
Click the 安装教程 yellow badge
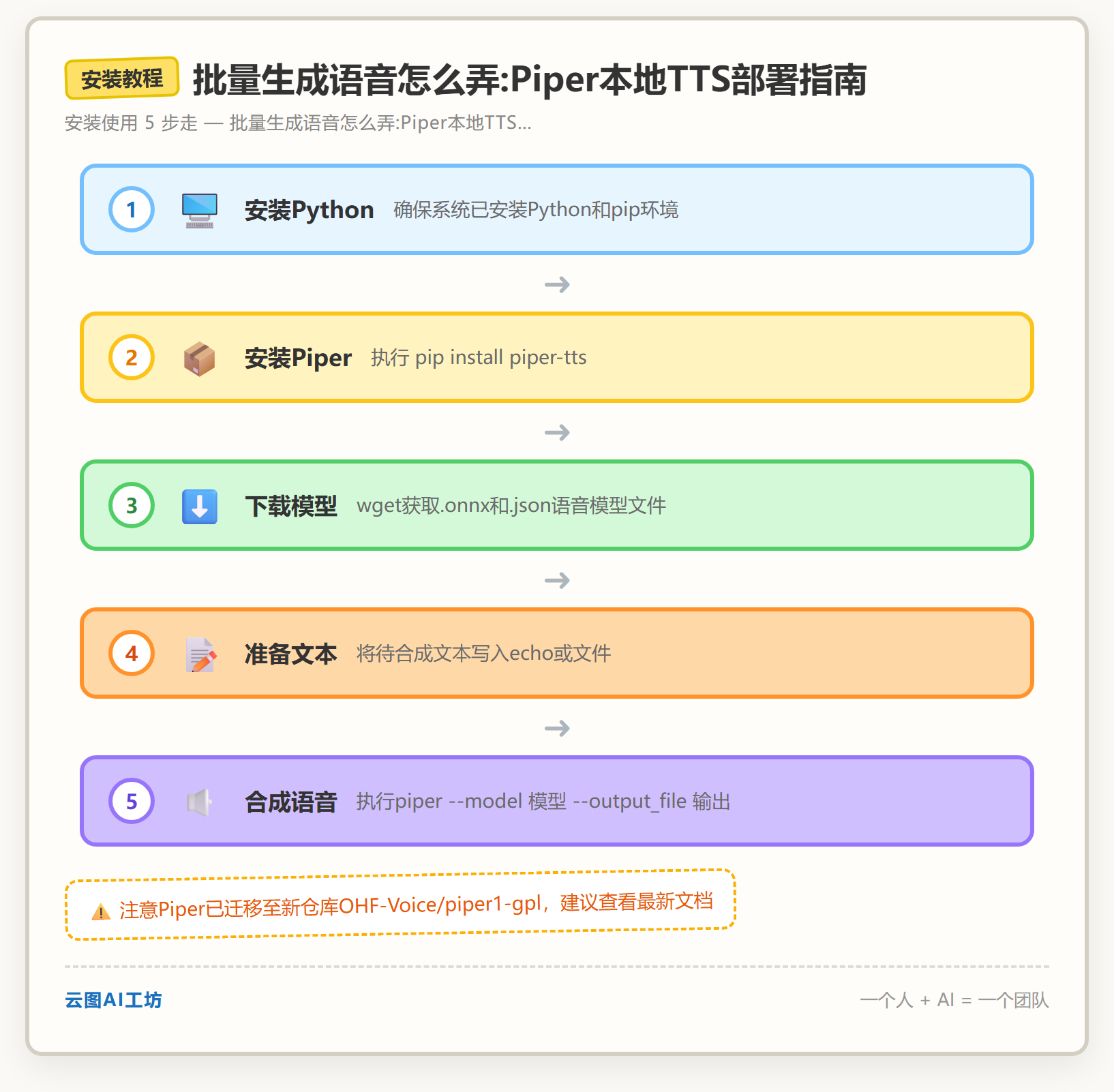(x=122, y=78)
